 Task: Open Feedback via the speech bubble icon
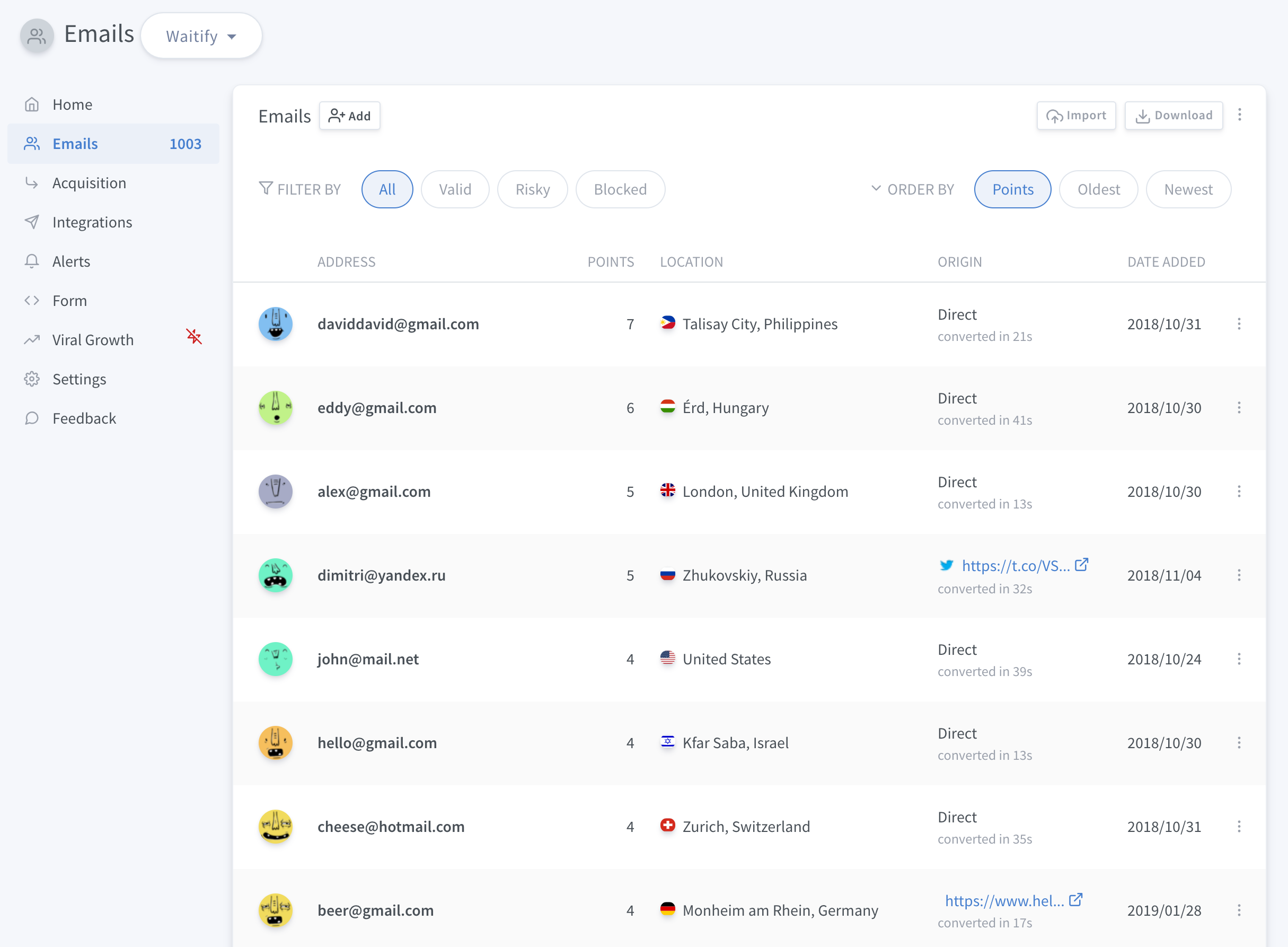(31, 418)
